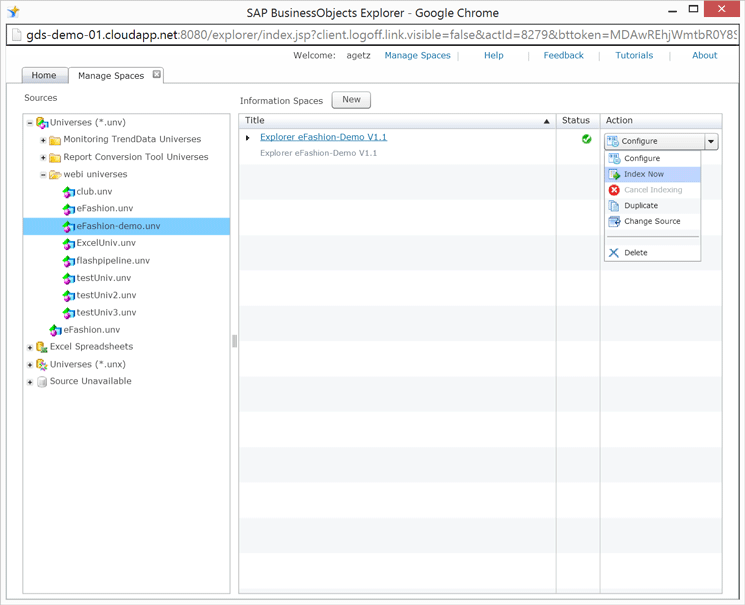
Task: Click the Source Unavailable database icon
Action: (42, 382)
